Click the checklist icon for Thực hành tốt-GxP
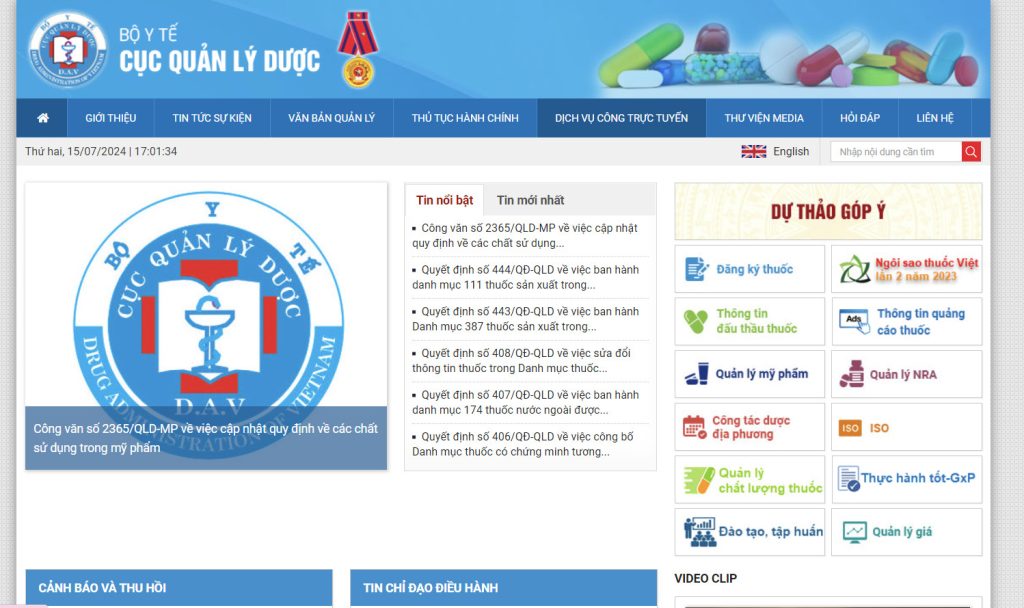The height and width of the screenshot is (608, 1024). [x=848, y=479]
